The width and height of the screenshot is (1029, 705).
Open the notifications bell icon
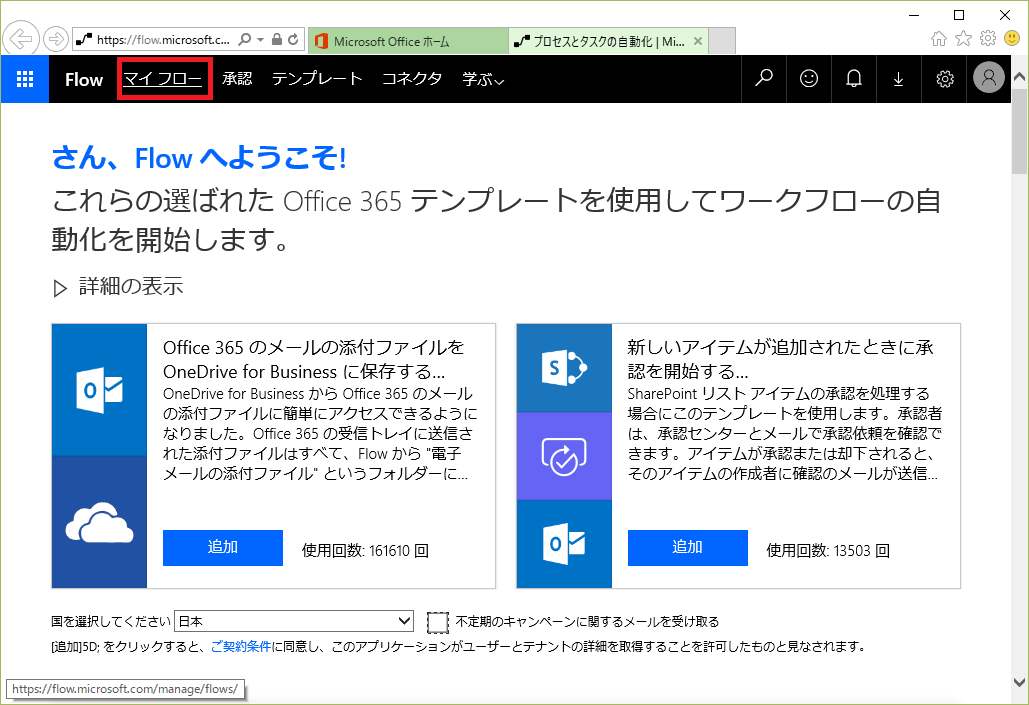point(854,79)
